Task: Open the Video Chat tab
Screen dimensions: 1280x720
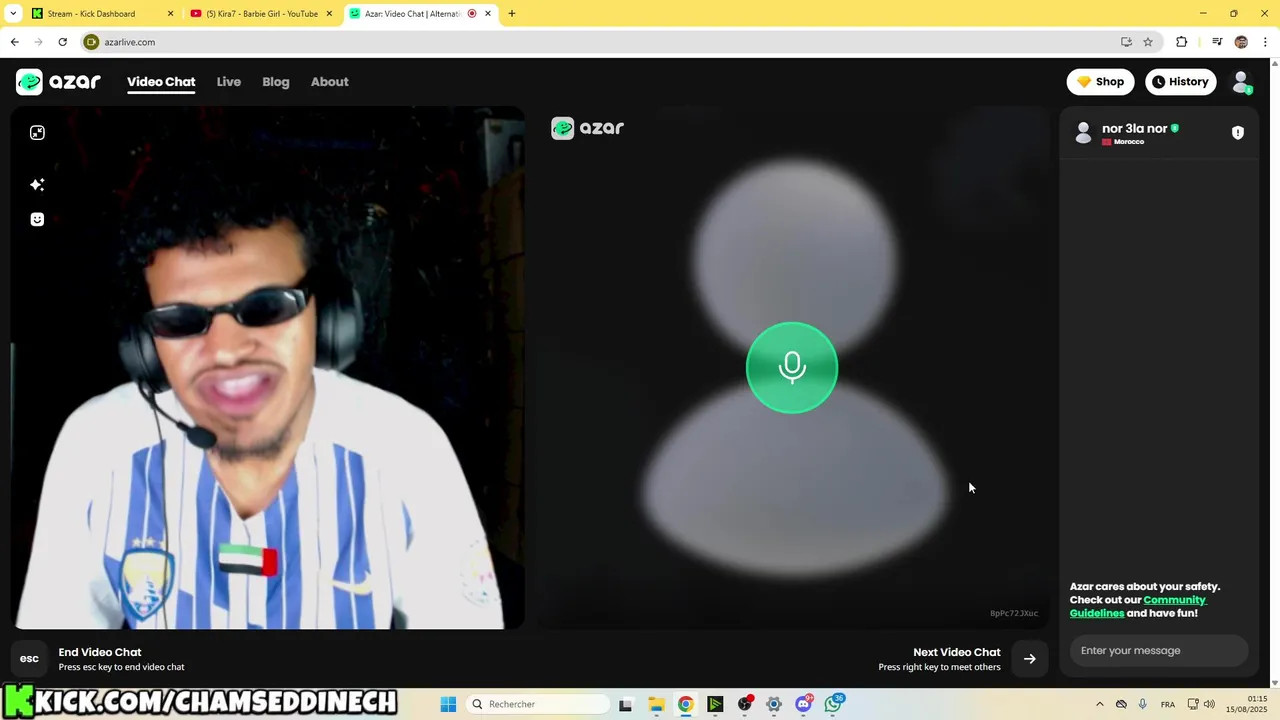Action: pyautogui.click(x=161, y=82)
